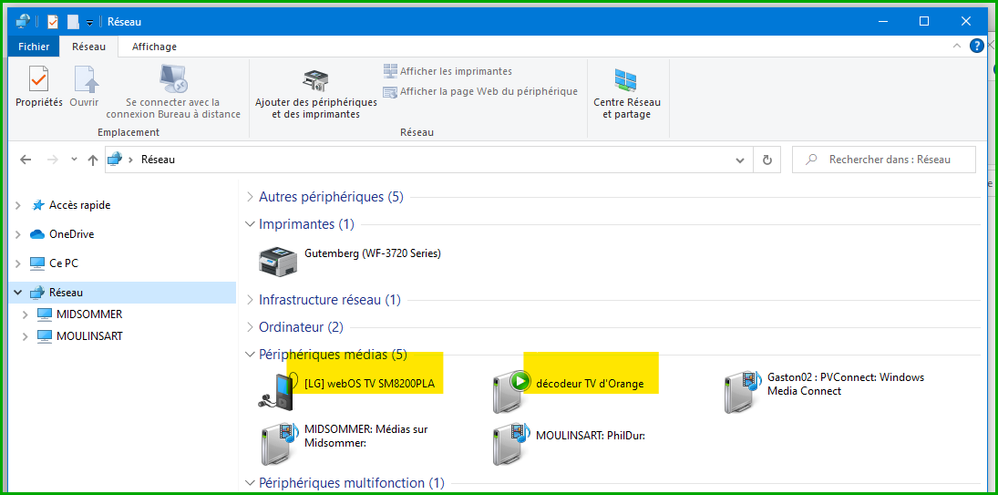Maximize the Réseau window

click(x=924, y=21)
